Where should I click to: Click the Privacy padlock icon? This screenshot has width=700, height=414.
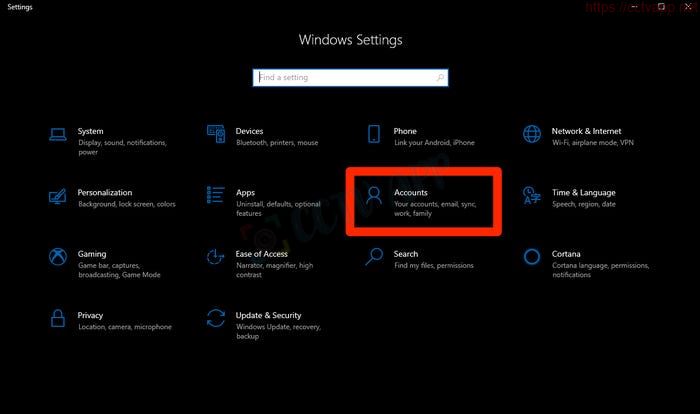tap(58, 318)
